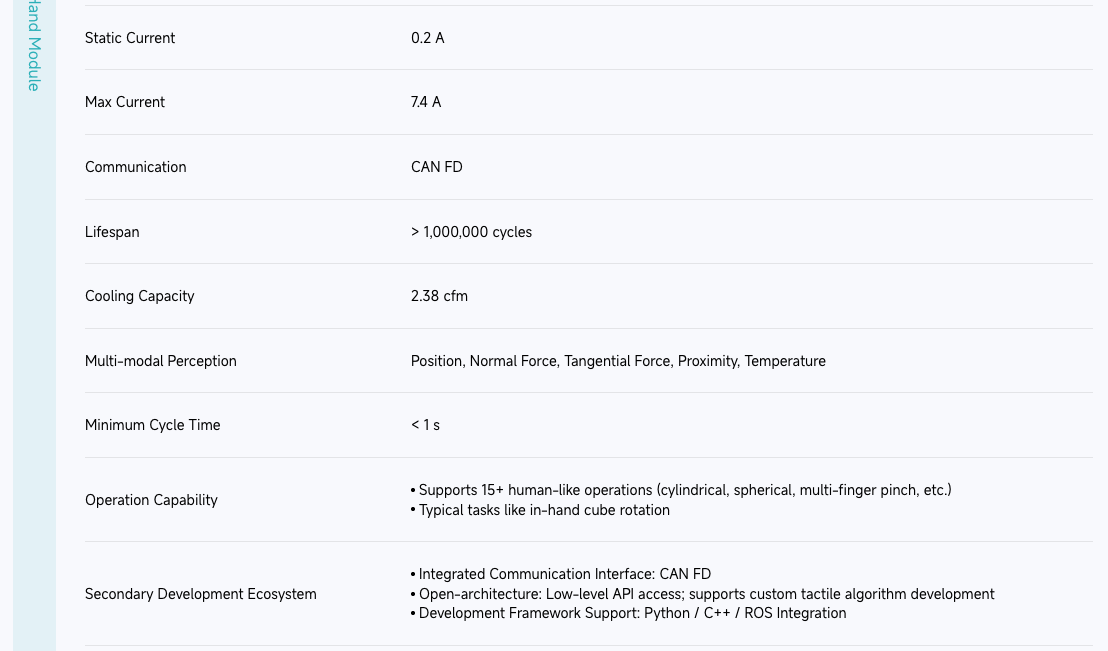
Task: Click the Lifespan row label
Action: [112, 232]
